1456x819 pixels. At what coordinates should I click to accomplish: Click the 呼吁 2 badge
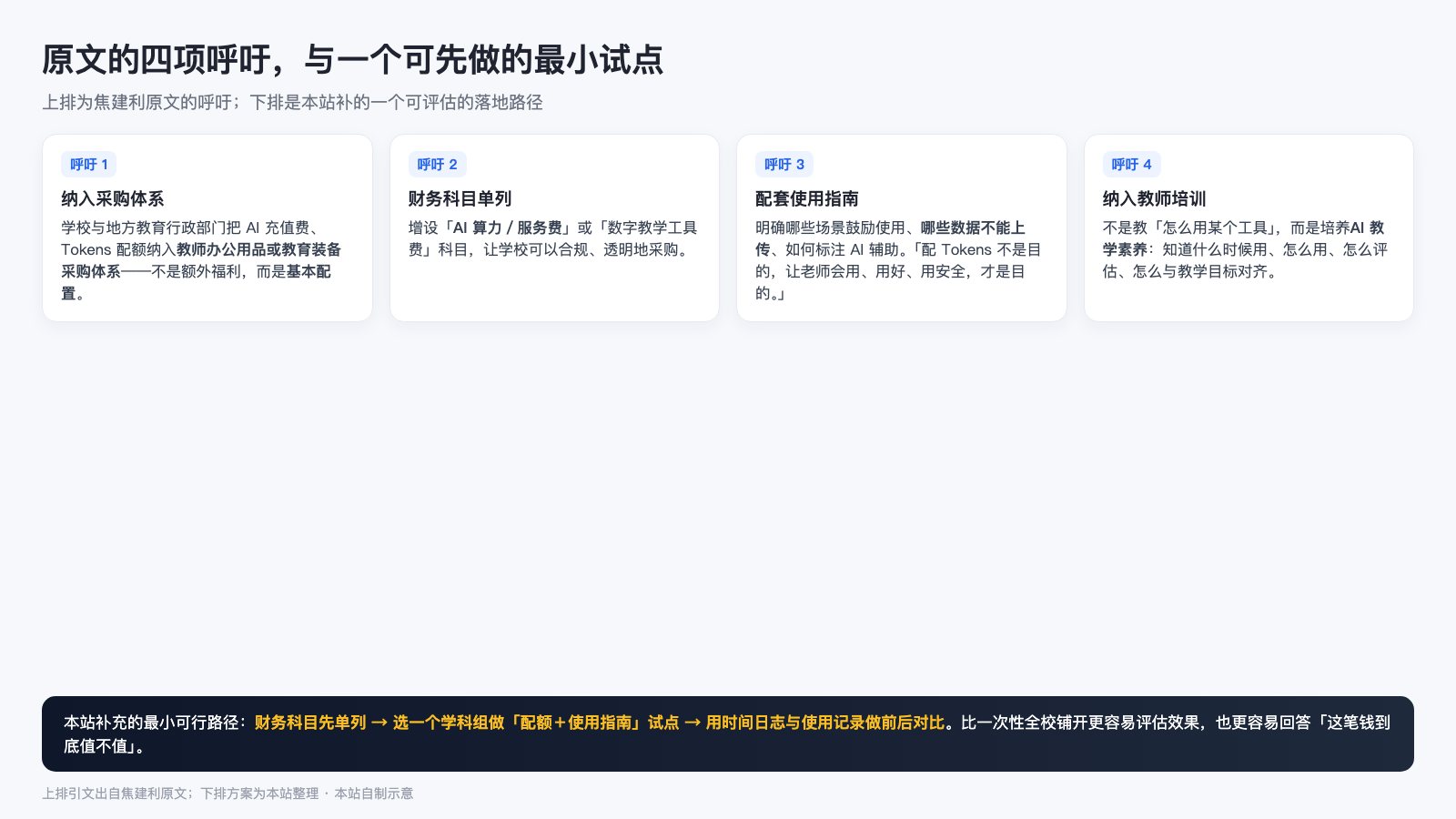tap(437, 165)
